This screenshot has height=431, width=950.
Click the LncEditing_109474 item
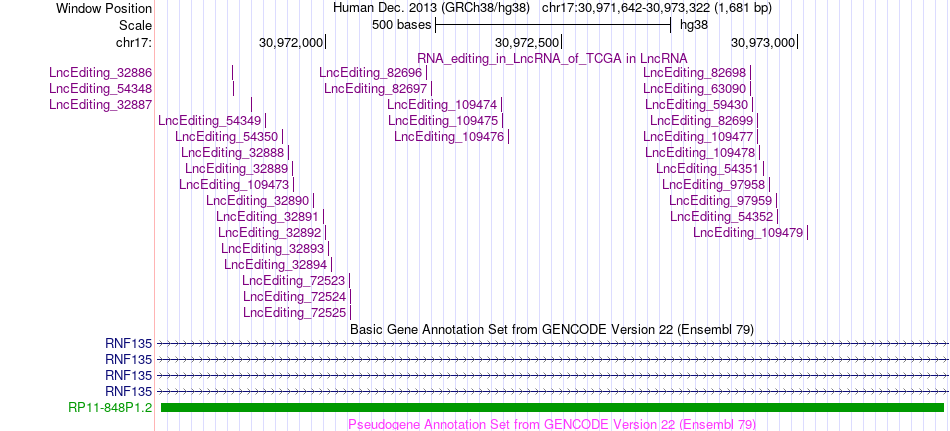pyautogui.click(x=442, y=105)
